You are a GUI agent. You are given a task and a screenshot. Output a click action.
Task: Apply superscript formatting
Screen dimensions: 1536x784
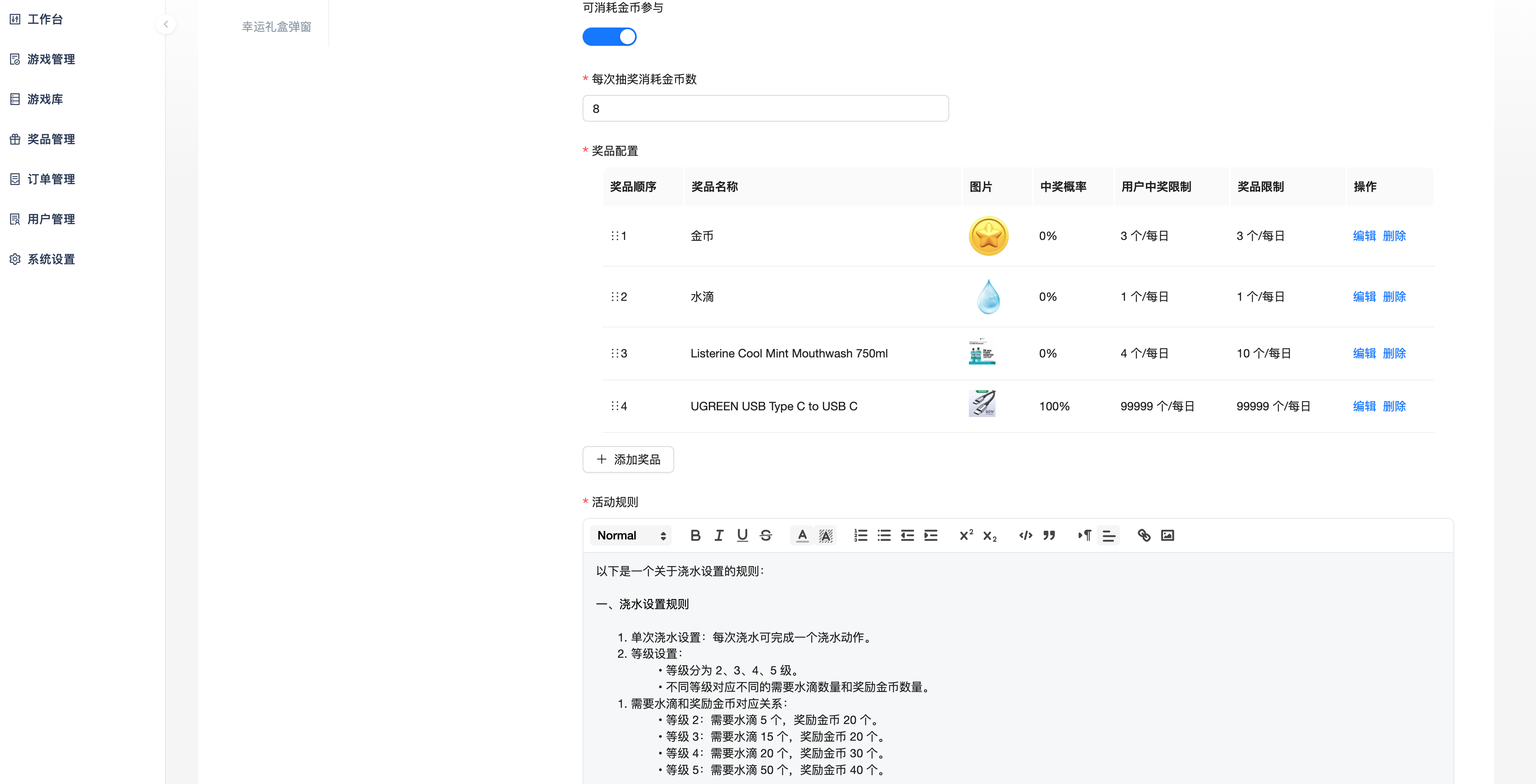click(966, 535)
